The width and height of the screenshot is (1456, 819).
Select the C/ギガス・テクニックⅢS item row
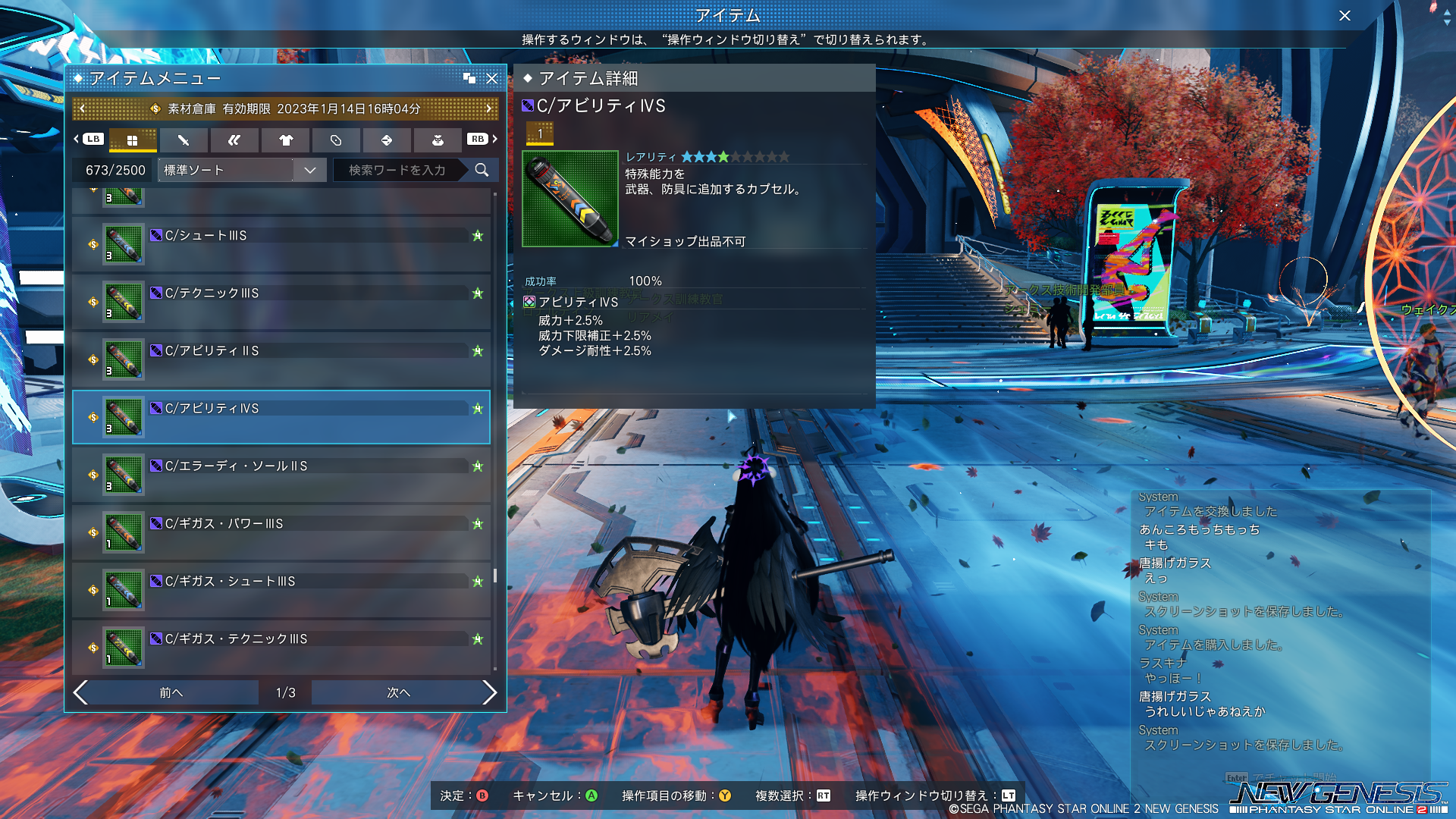pos(281,648)
